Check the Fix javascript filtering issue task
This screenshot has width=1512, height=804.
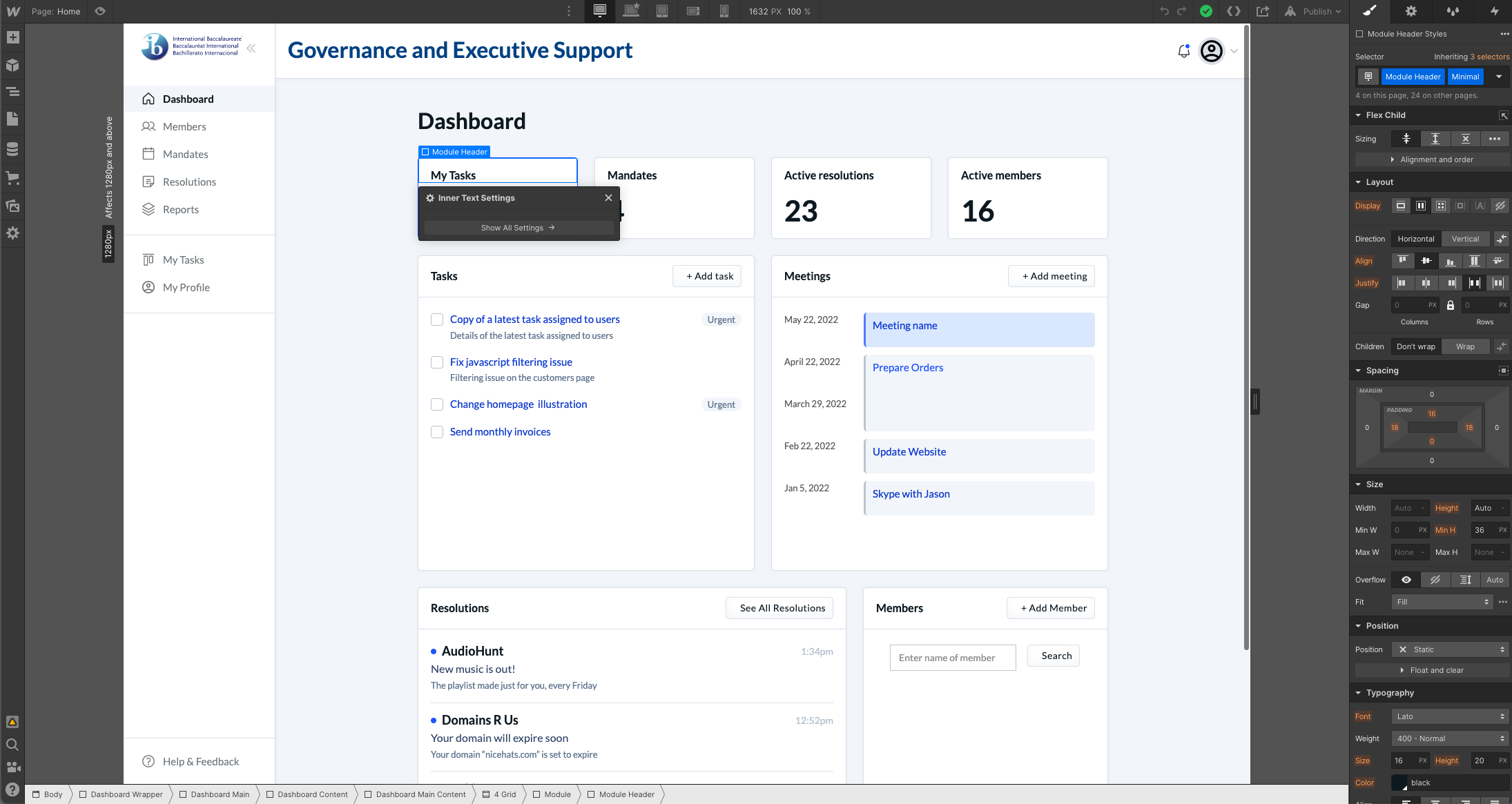(x=437, y=362)
